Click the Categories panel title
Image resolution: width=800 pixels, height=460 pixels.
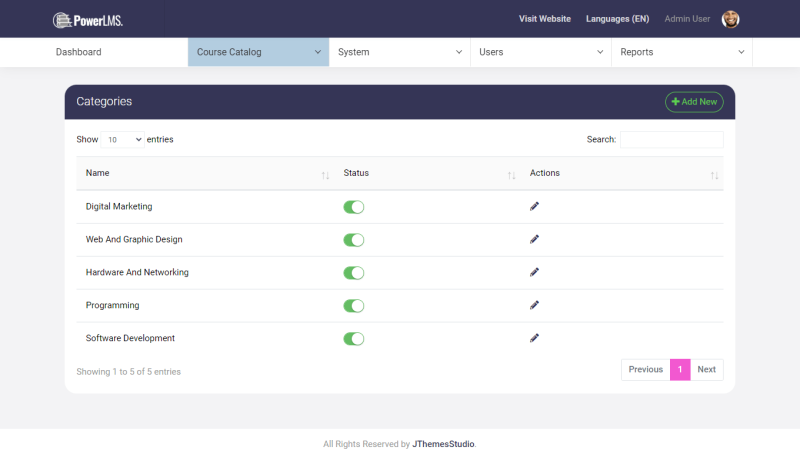[104, 101]
